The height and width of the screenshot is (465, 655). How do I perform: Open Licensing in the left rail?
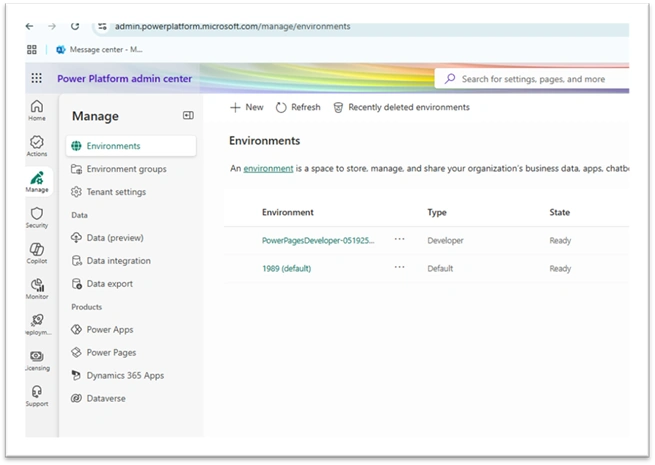37,360
